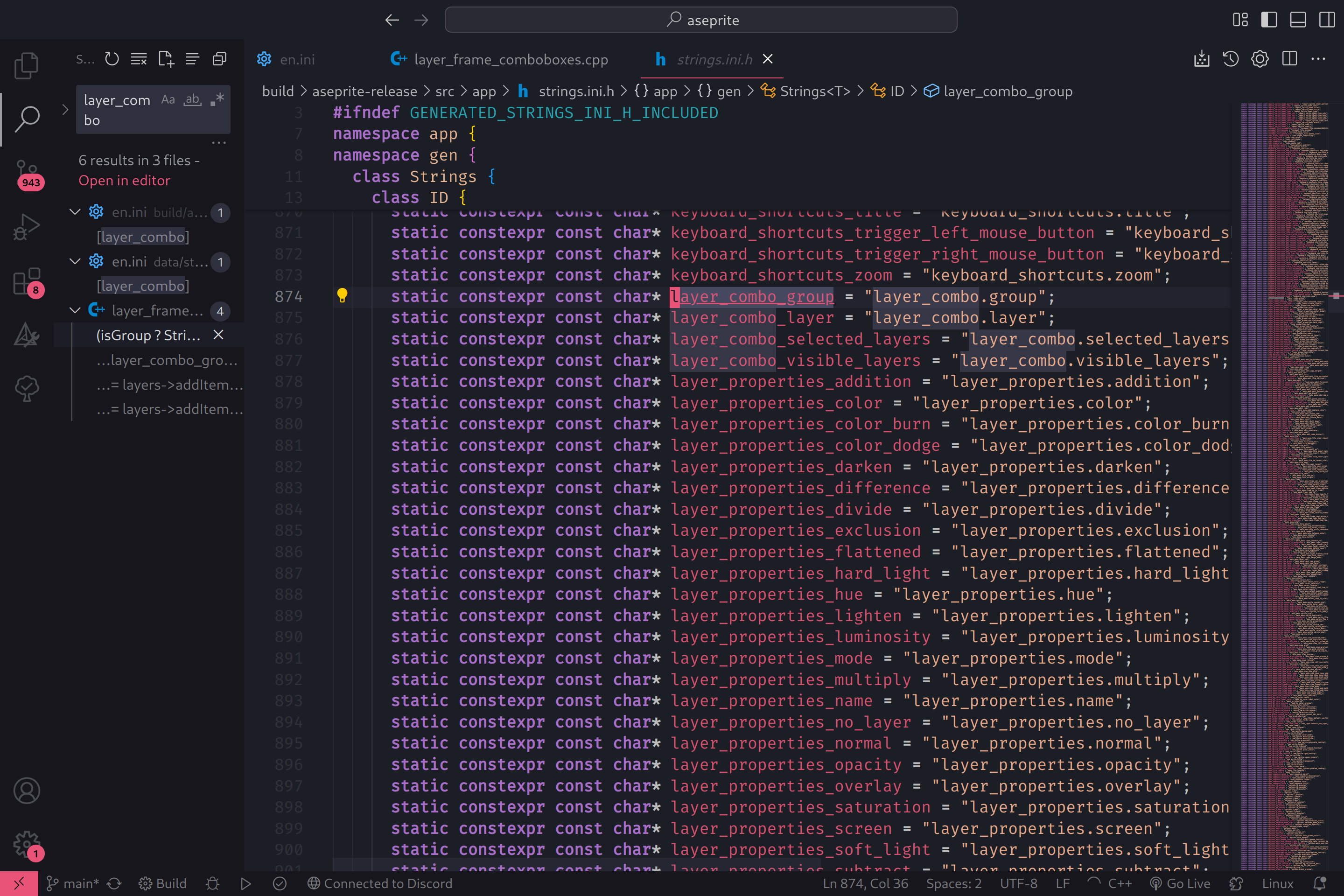This screenshot has height=896, width=1344.
Task: Navigate back with the left arrow
Action: pyautogui.click(x=392, y=20)
